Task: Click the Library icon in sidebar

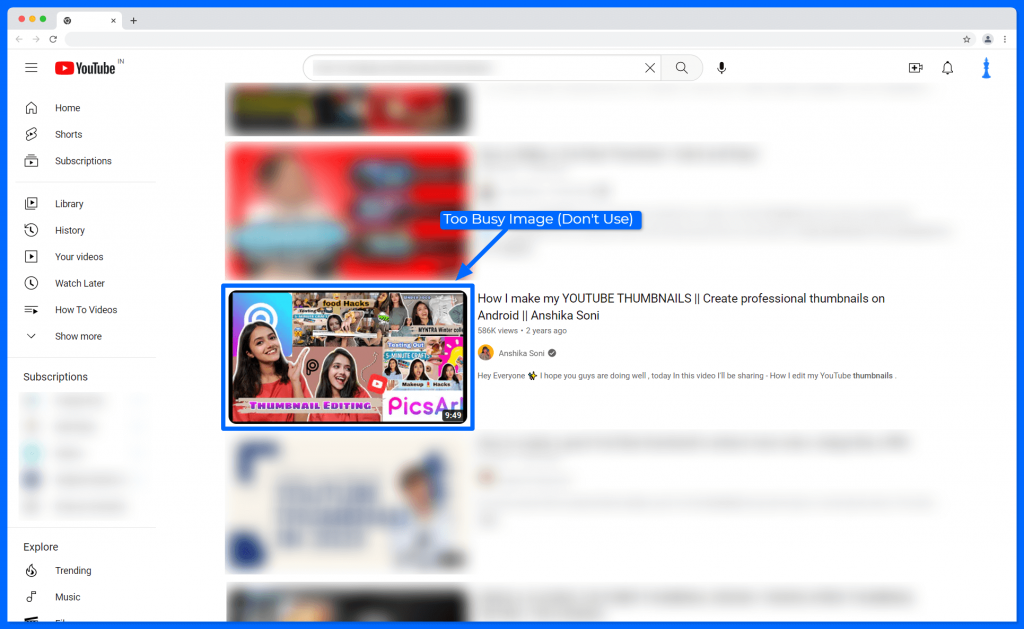Action: coord(31,204)
